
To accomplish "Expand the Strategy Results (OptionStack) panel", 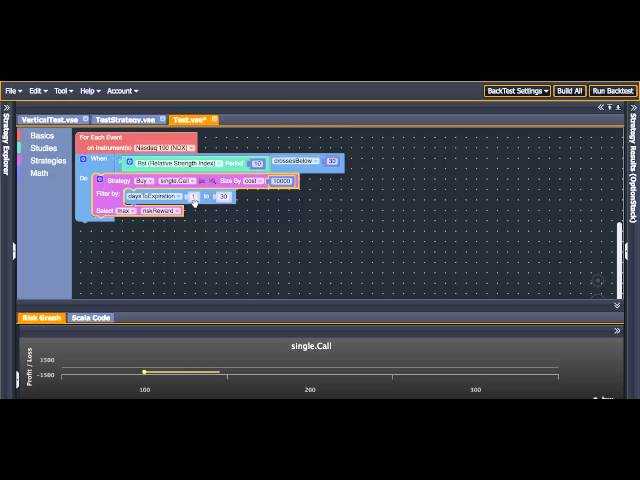I will 633,108.
